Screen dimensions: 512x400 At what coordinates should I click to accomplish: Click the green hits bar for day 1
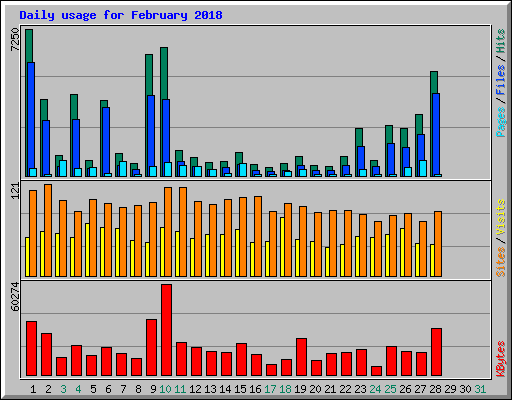pos(29,46)
